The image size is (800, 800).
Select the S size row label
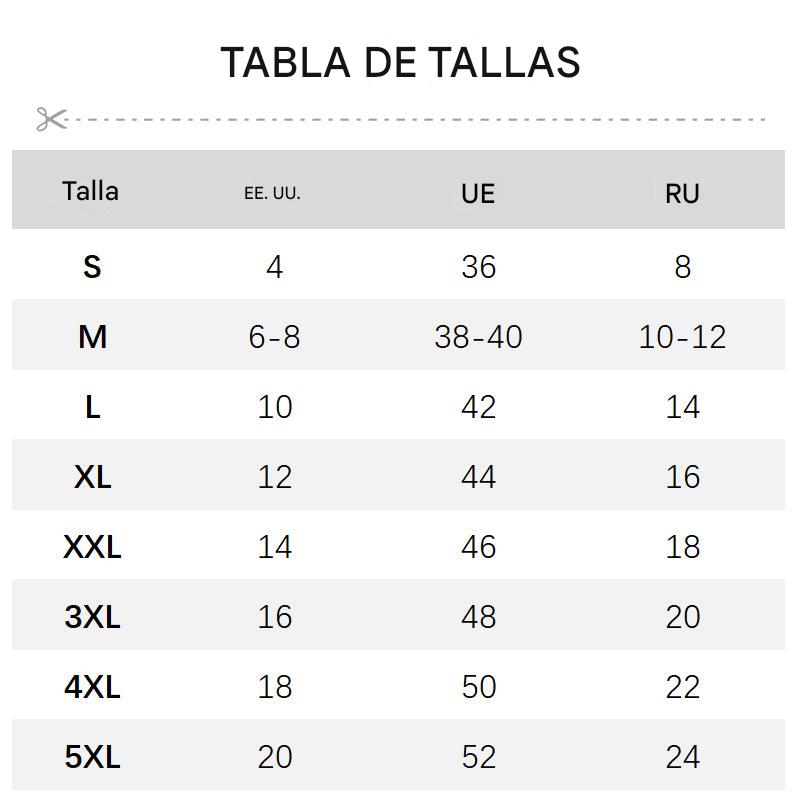click(92, 267)
